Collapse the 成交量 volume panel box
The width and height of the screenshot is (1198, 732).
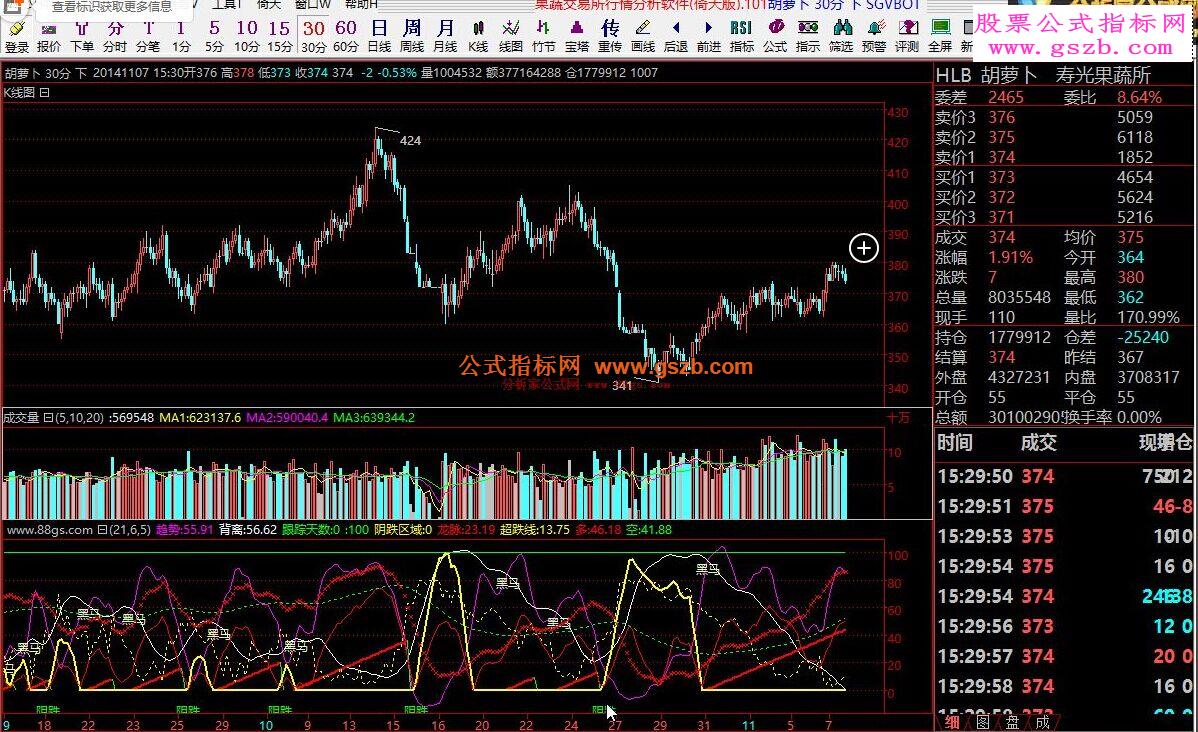(x=48, y=418)
